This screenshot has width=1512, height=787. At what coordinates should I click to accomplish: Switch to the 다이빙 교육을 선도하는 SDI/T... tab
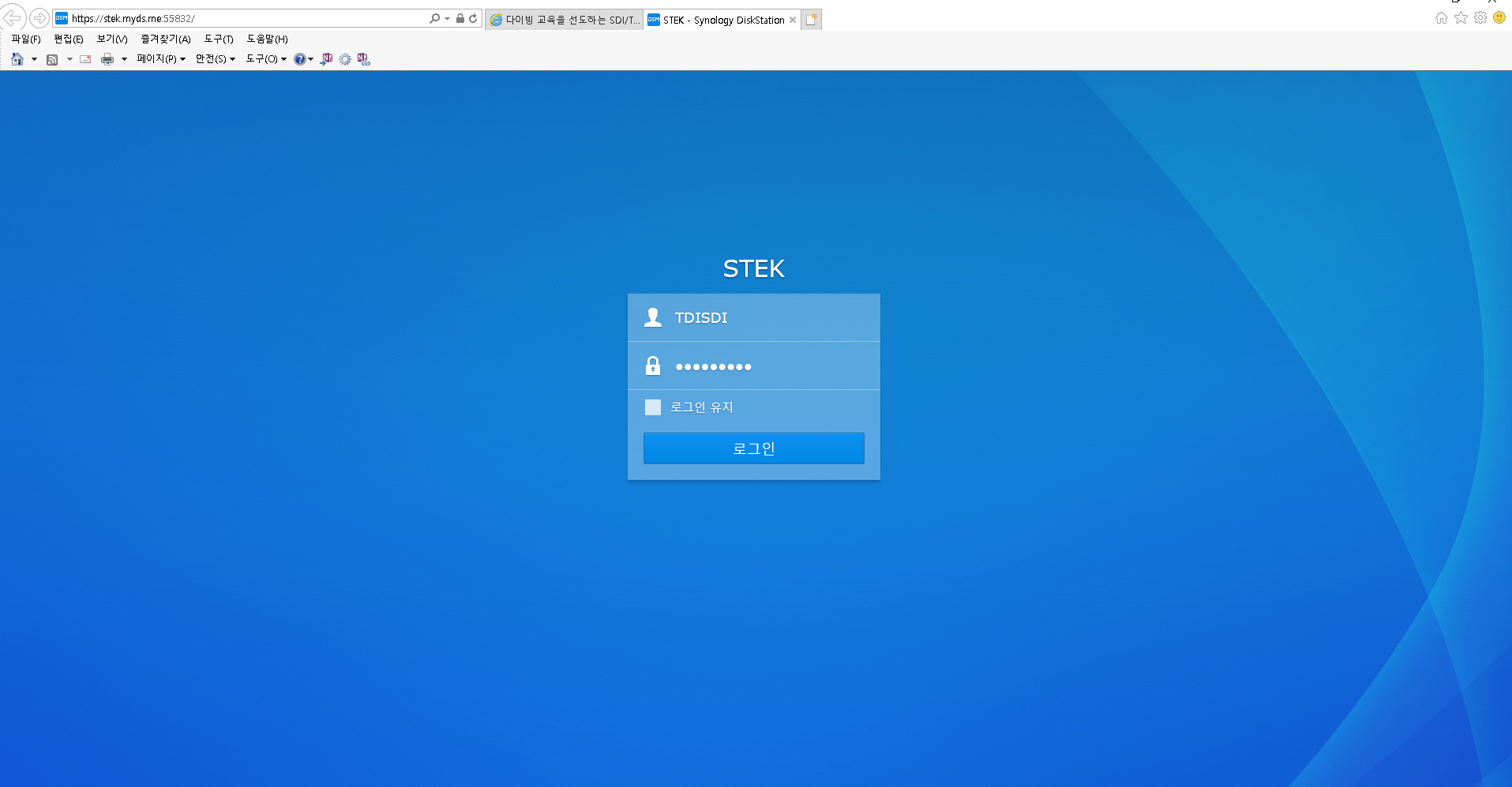(565, 20)
